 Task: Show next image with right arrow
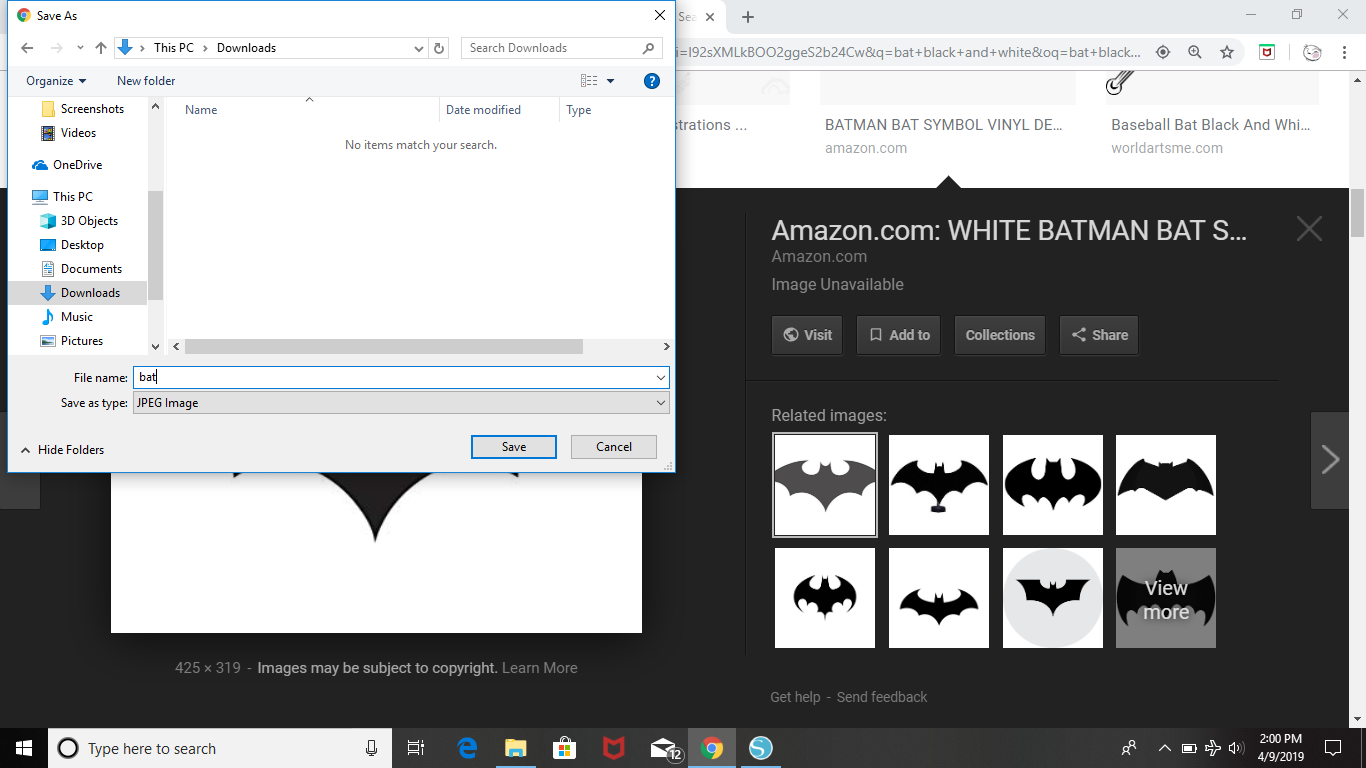pos(1330,460)
